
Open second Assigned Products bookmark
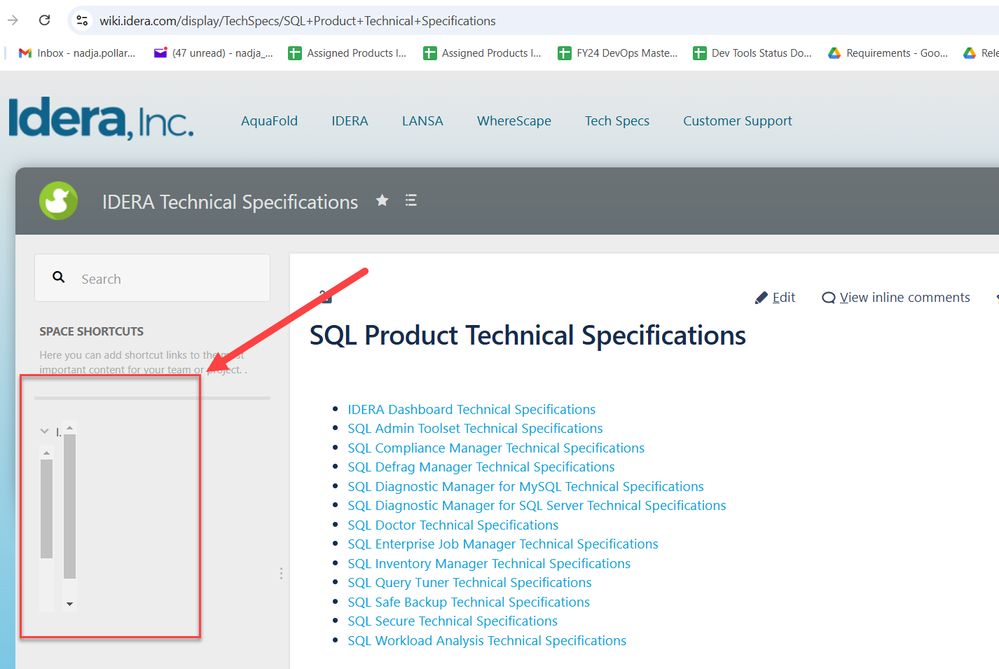(482, 54)
